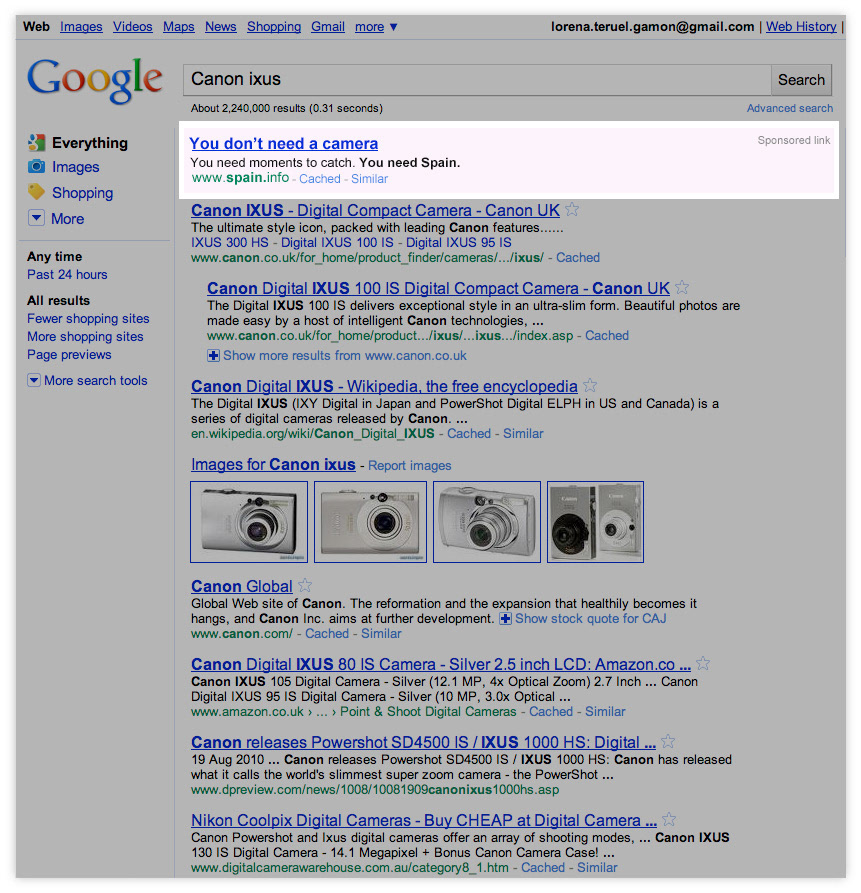
Task: Open Wikipedia Canon Digital IXUS result title
Action: (384, 386)
